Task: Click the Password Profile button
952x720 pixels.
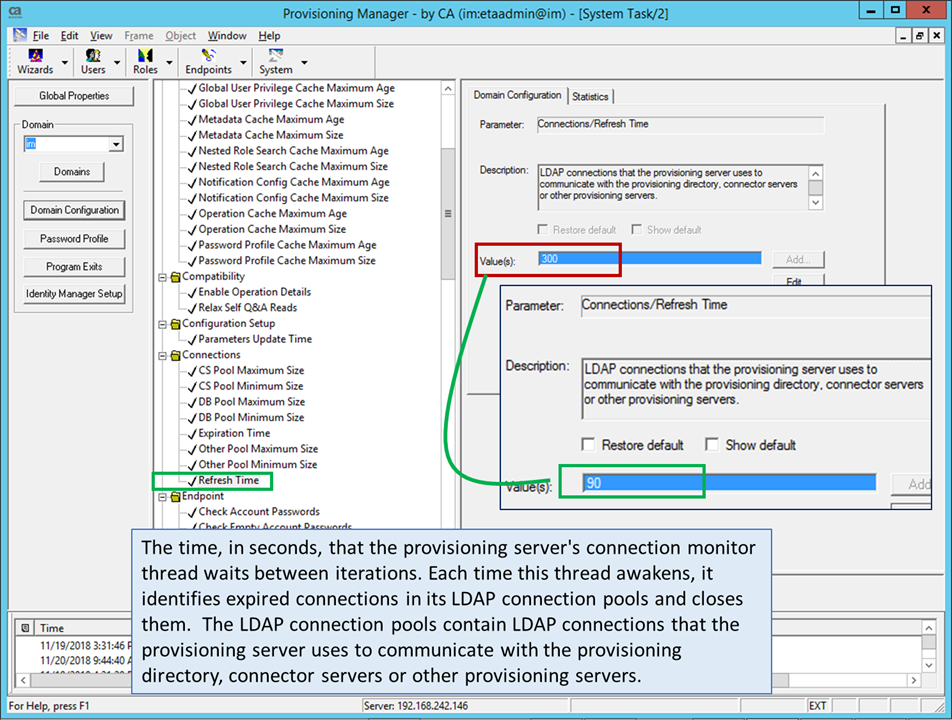Action: click(x=74, y=239)
